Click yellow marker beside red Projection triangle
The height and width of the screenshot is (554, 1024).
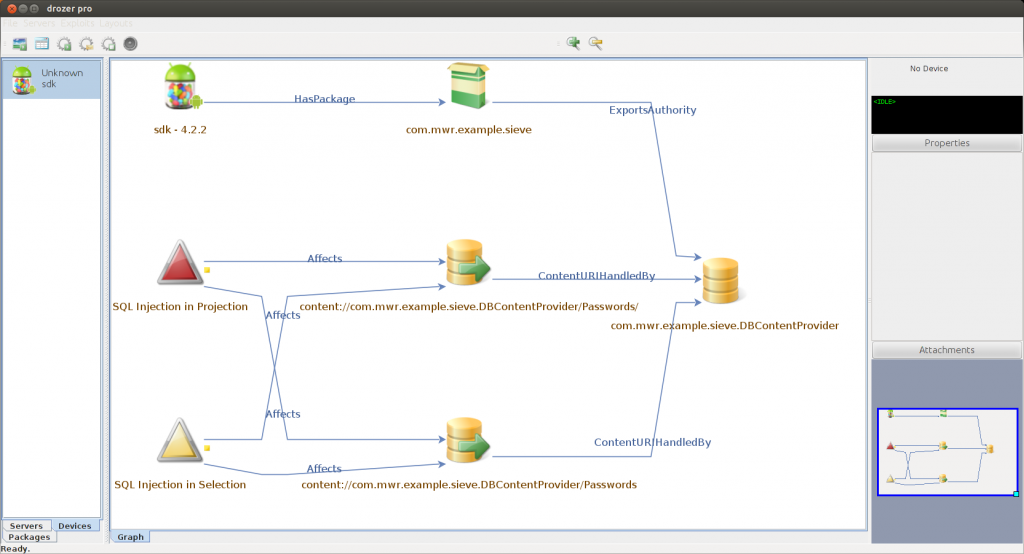pyautogui.click(x=207, y=270)
